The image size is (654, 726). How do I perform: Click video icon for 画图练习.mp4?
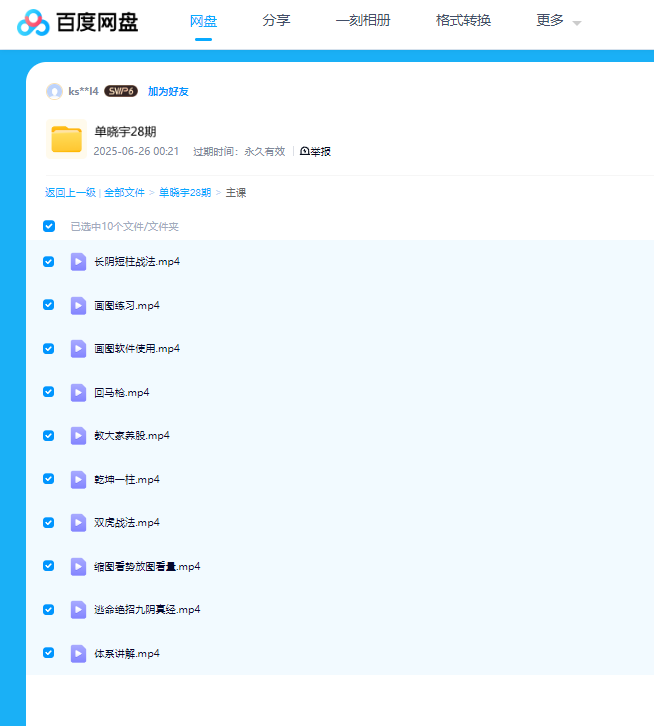[78, 306]
